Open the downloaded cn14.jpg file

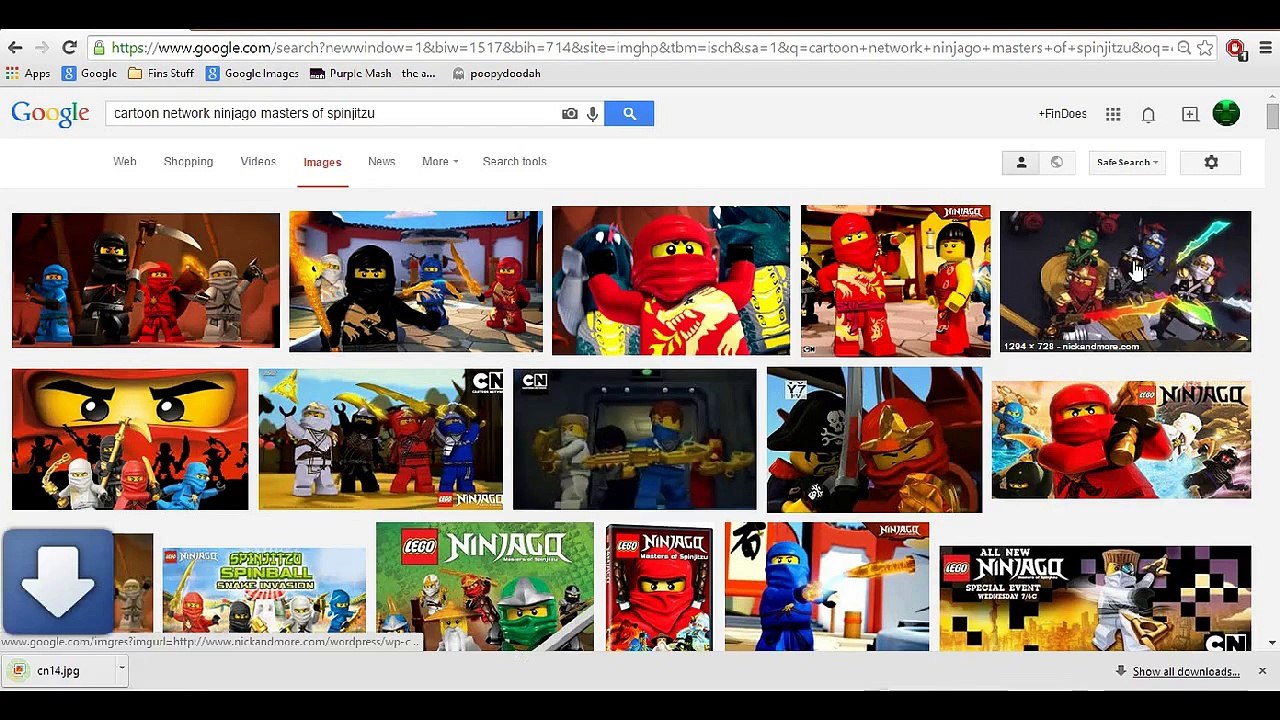click(x=56, y=671)
